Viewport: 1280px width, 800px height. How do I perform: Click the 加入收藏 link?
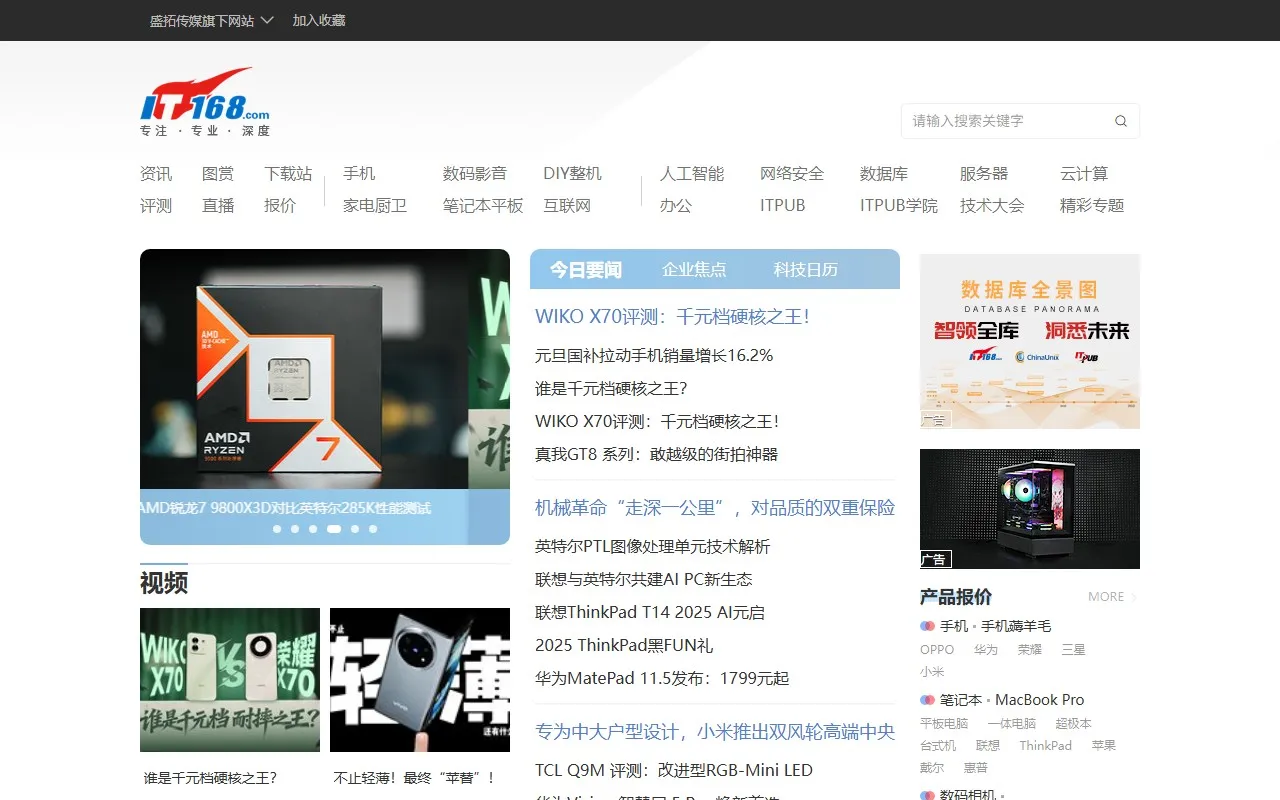coord(319,20)
